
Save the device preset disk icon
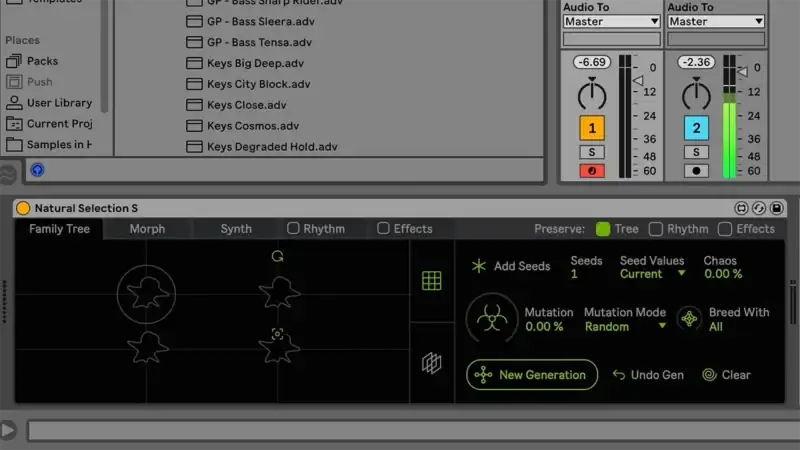click(x=777, y=208)
